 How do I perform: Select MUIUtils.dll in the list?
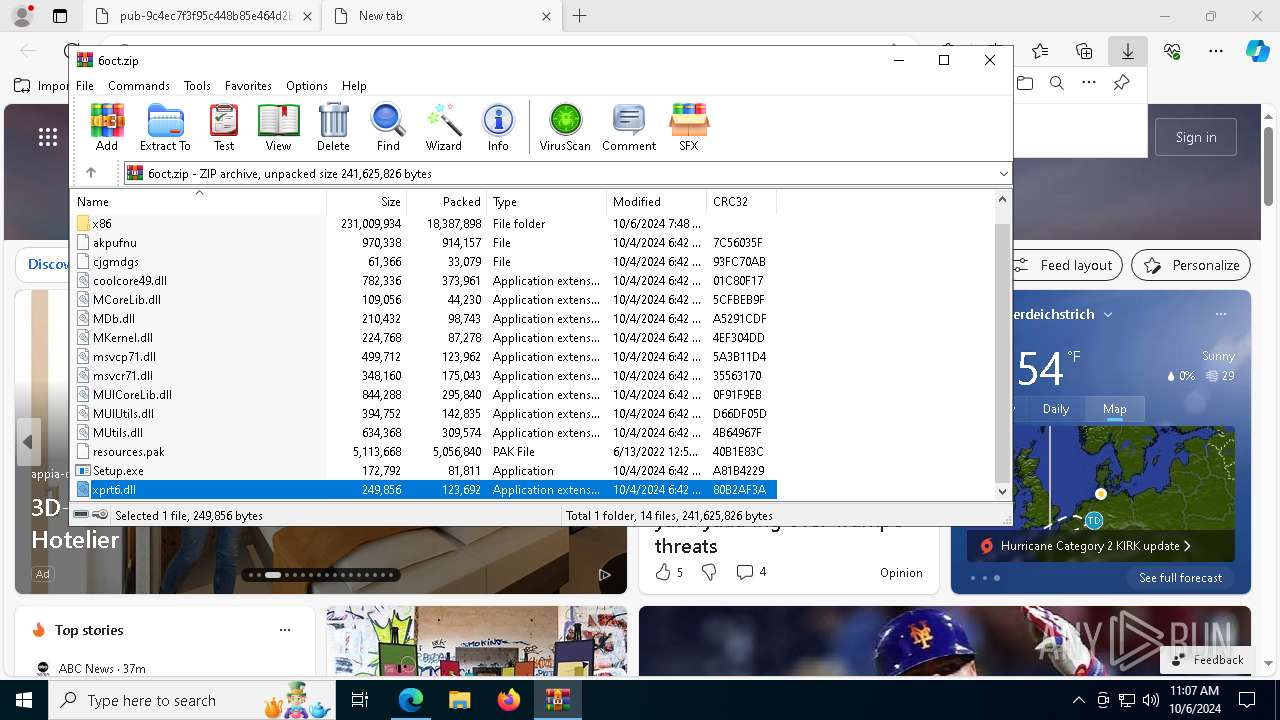tap(425, 414)
